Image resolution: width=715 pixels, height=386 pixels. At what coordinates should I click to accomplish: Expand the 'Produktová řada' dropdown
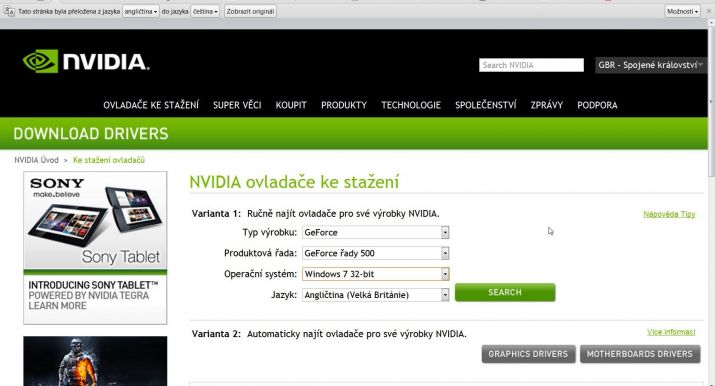click(376, 253)
